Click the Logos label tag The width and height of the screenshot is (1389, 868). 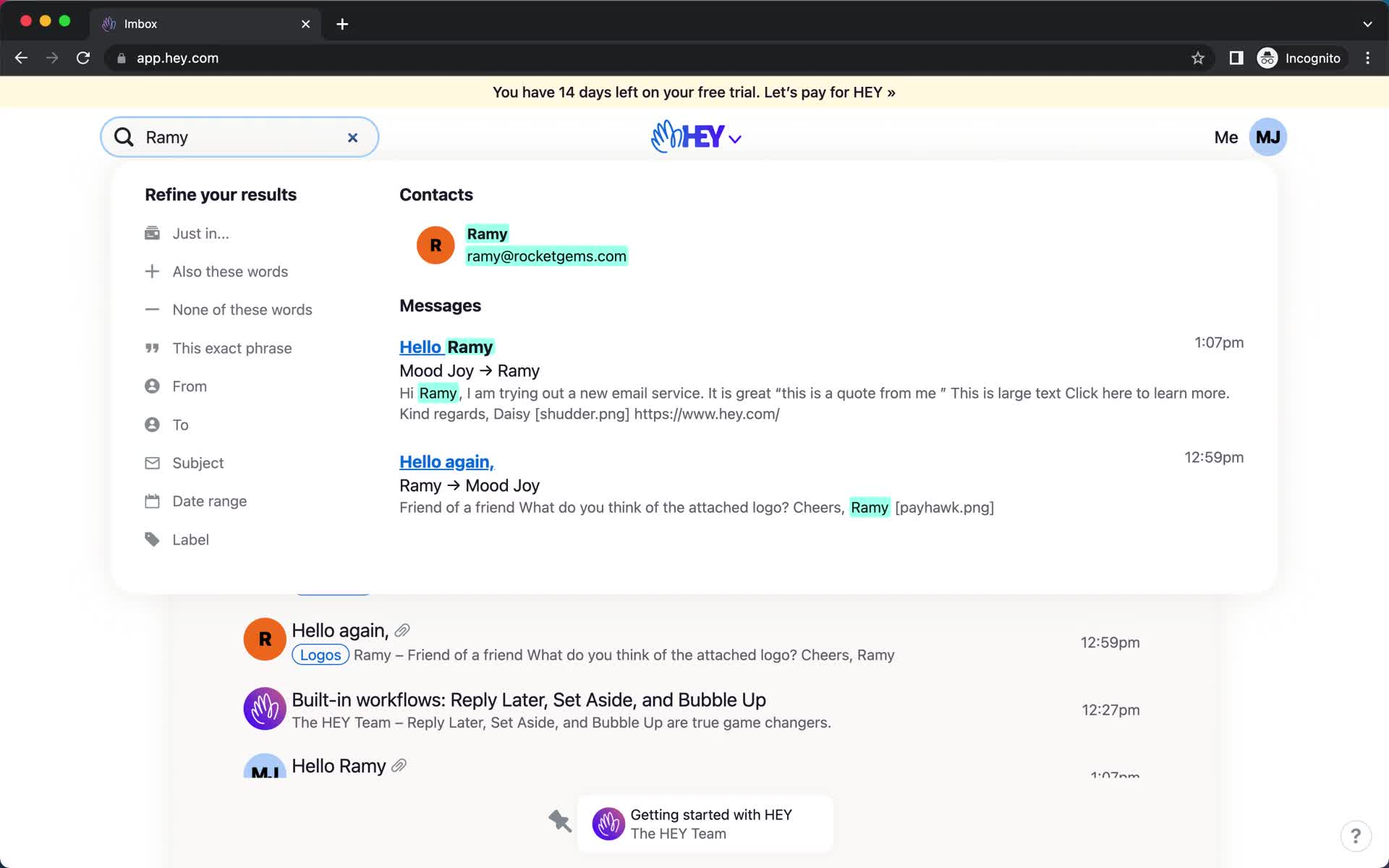click(x=320, y=655)
